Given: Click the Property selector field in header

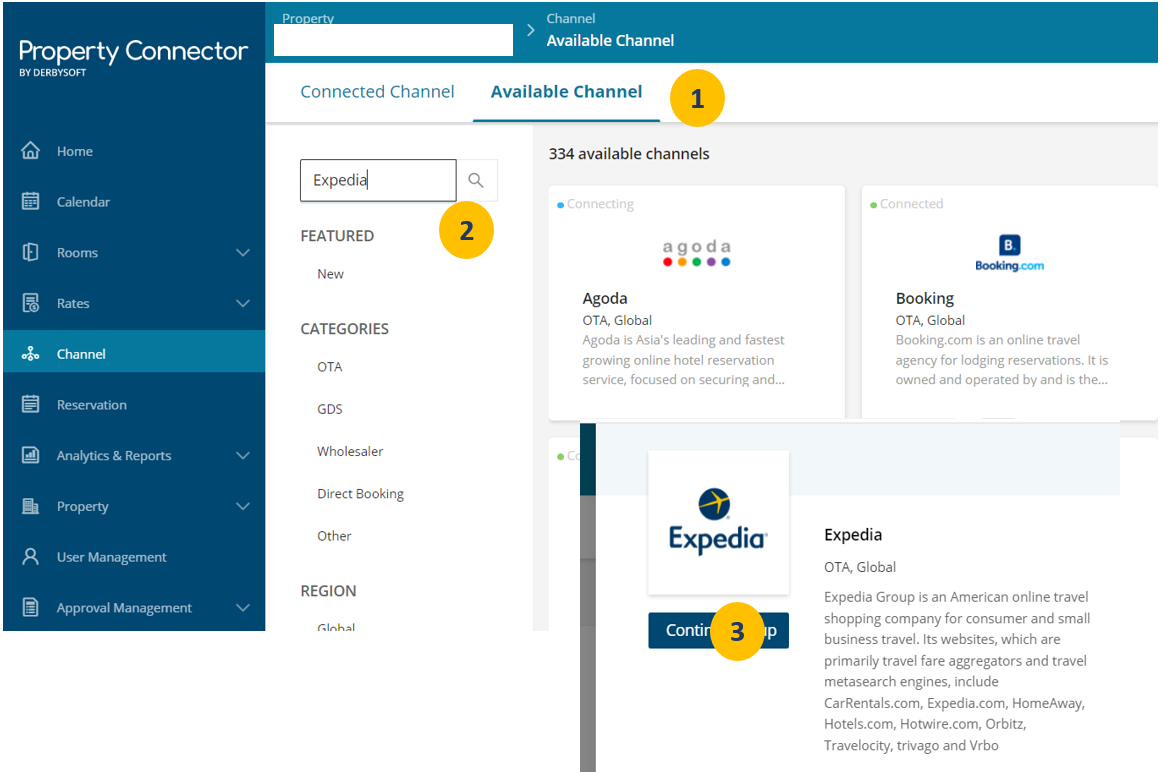Looking at the screenshot, I should (x=393, y=39).
